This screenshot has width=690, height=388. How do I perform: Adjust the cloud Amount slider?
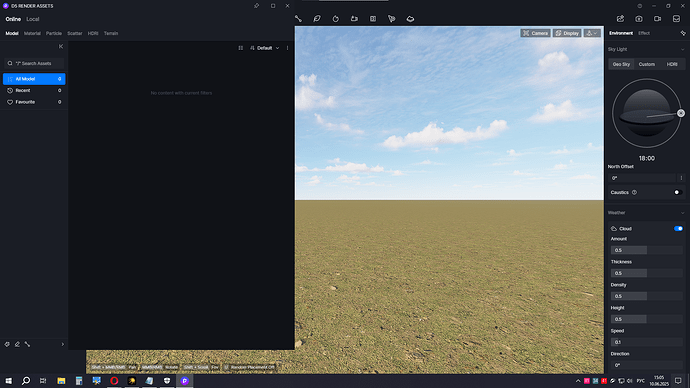[646, 250]
